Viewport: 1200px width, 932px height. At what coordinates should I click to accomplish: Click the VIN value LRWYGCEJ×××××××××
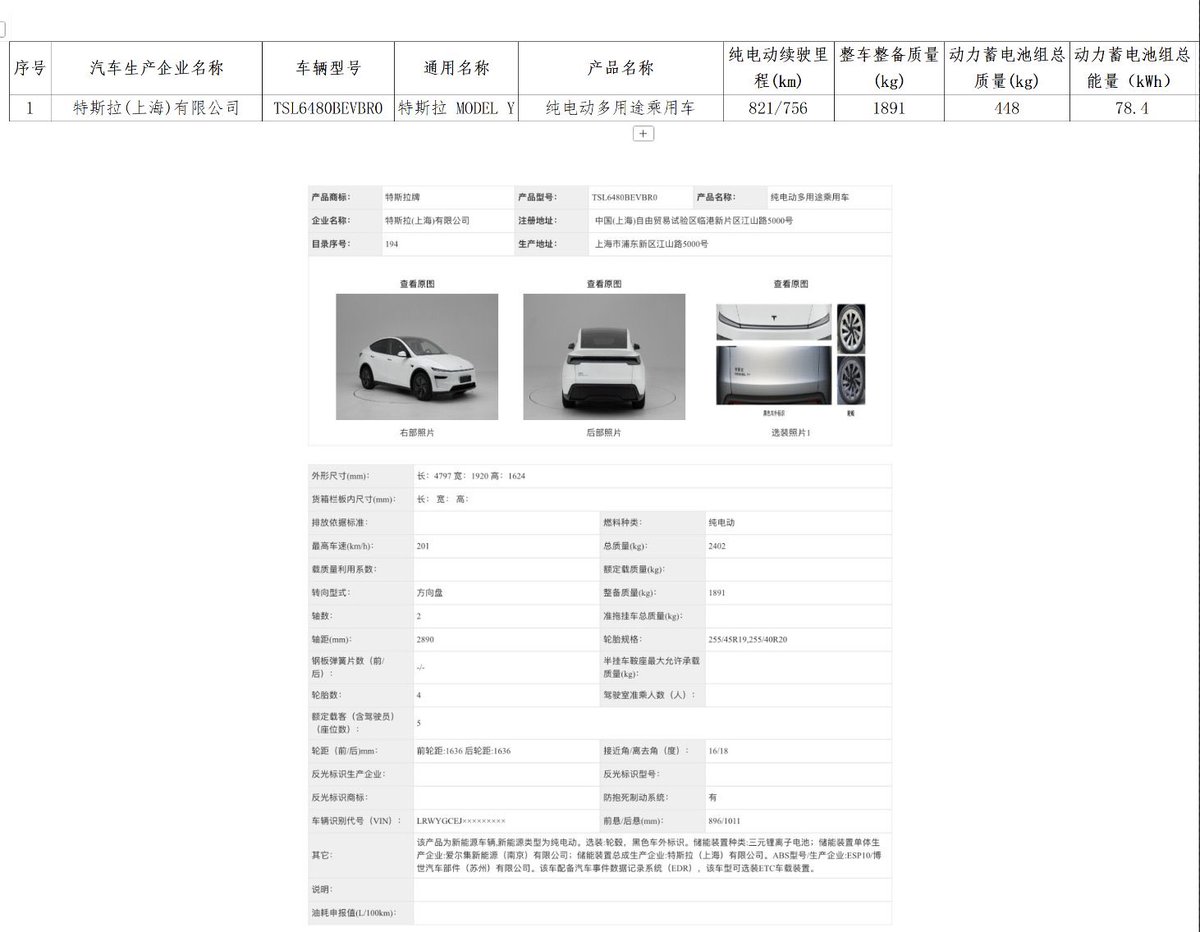pyautogui.click(x=461, y=820)
